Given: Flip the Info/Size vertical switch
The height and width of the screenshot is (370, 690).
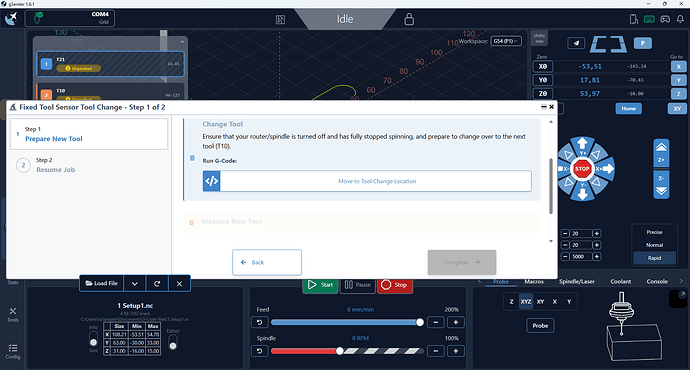Looking at the screenshot, I should click(93, 338).
